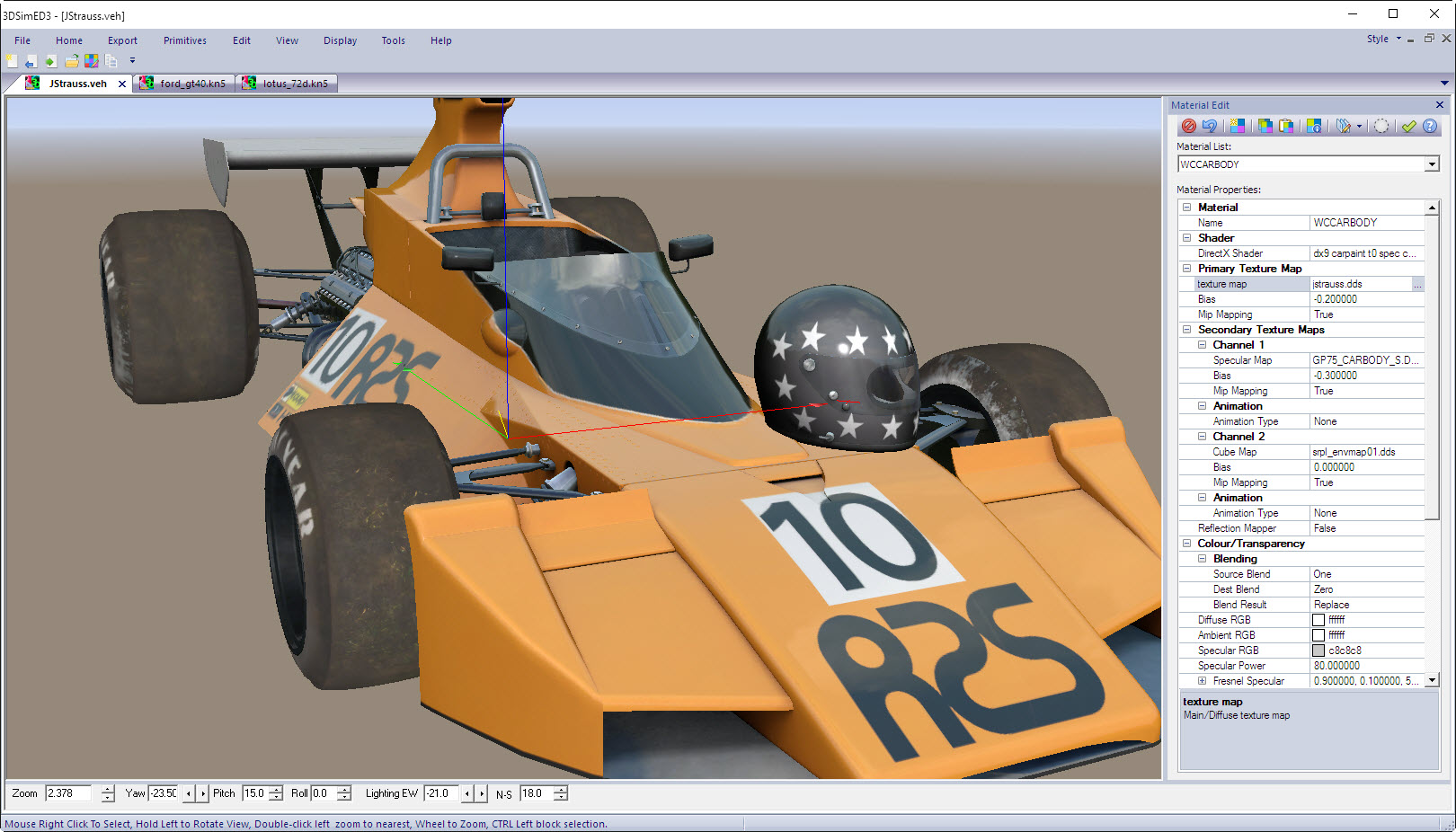Image resolution: width=1456 pixels, height=832 pixels.
Task: Click the blue undo arrow in Material Edit
Action: click(1210, 127)
